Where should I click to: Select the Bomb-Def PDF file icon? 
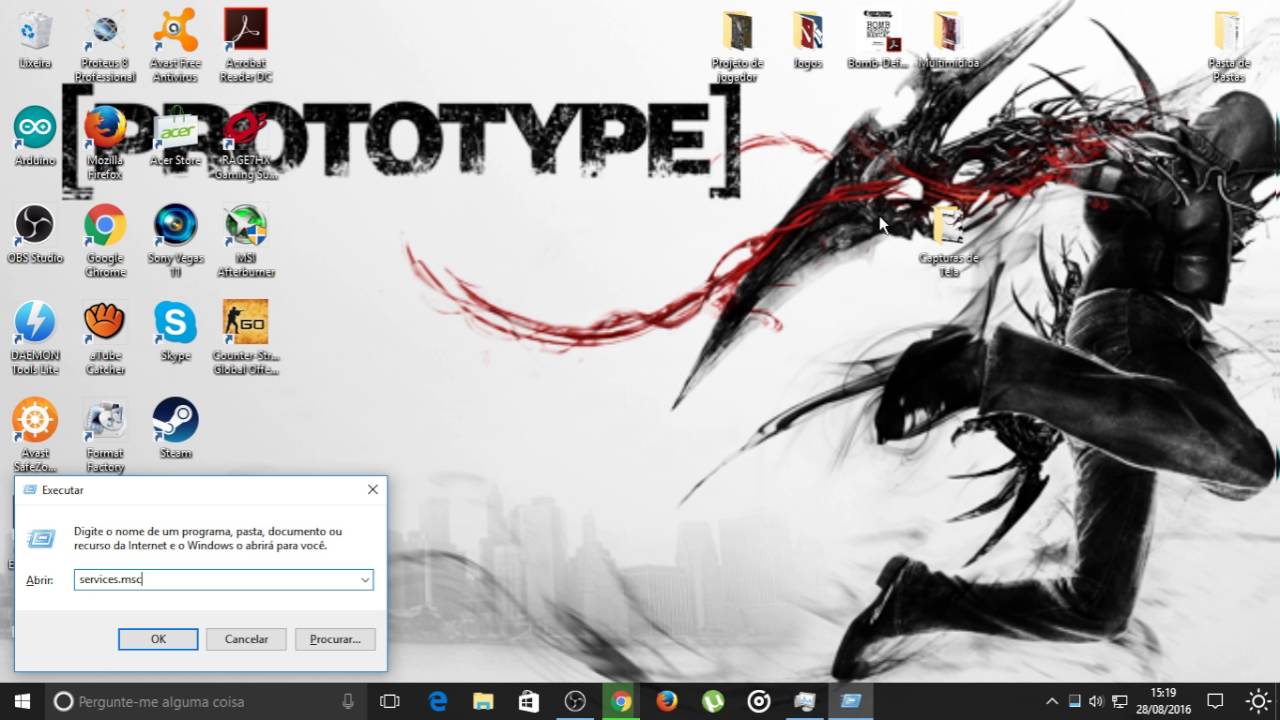877,39
